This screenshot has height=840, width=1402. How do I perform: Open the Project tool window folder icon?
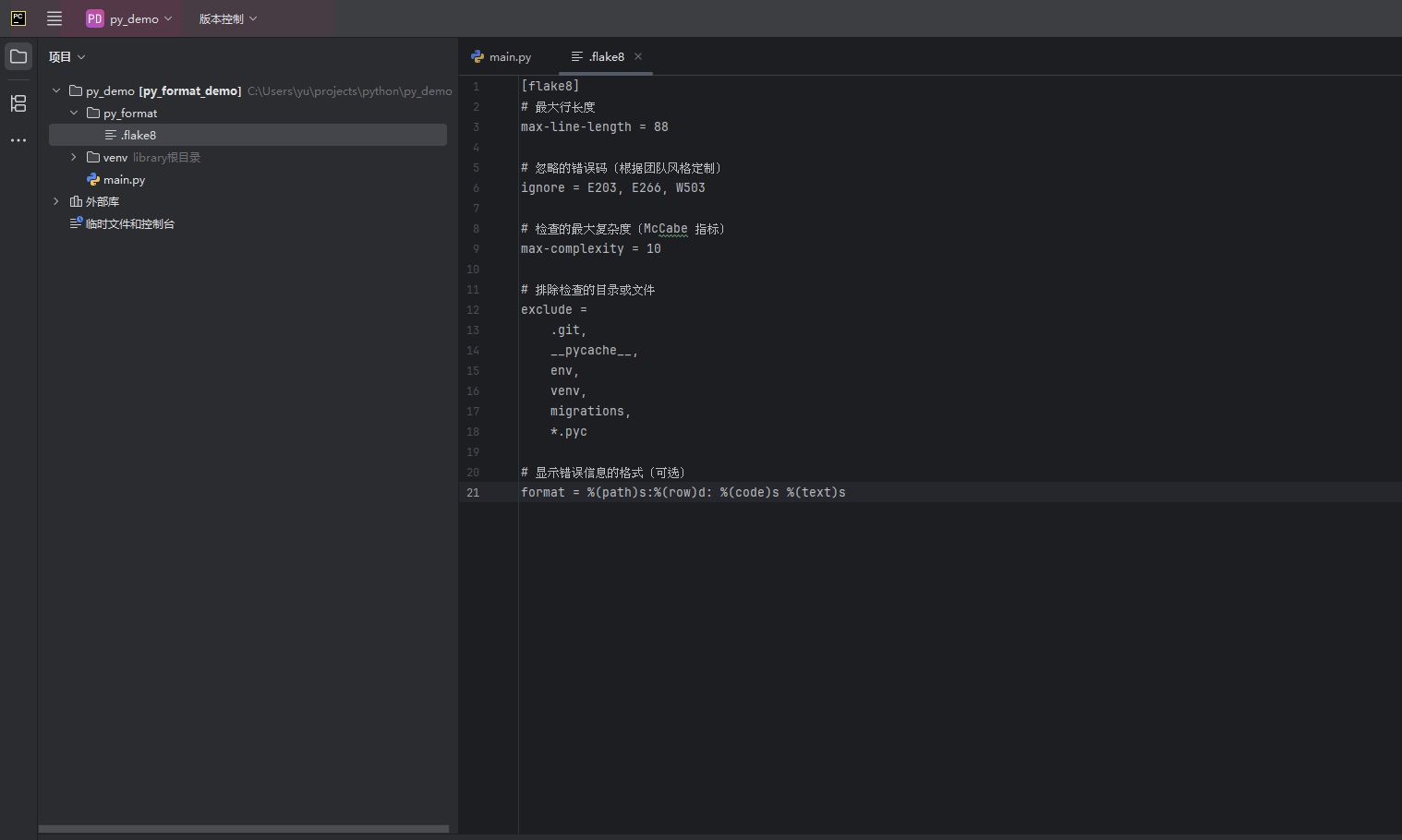point(18,56)
